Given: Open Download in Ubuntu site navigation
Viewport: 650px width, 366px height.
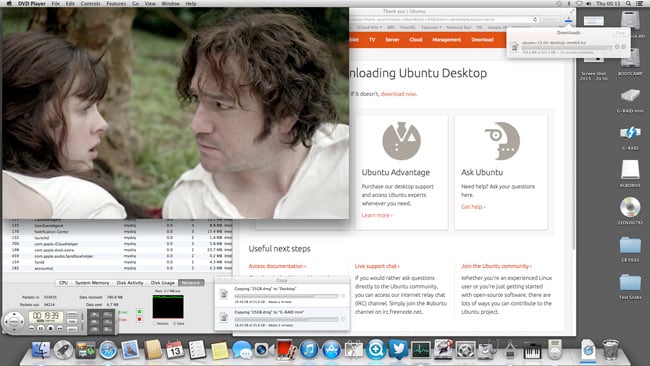Looking at the screenshot, I should pos(482,40).
